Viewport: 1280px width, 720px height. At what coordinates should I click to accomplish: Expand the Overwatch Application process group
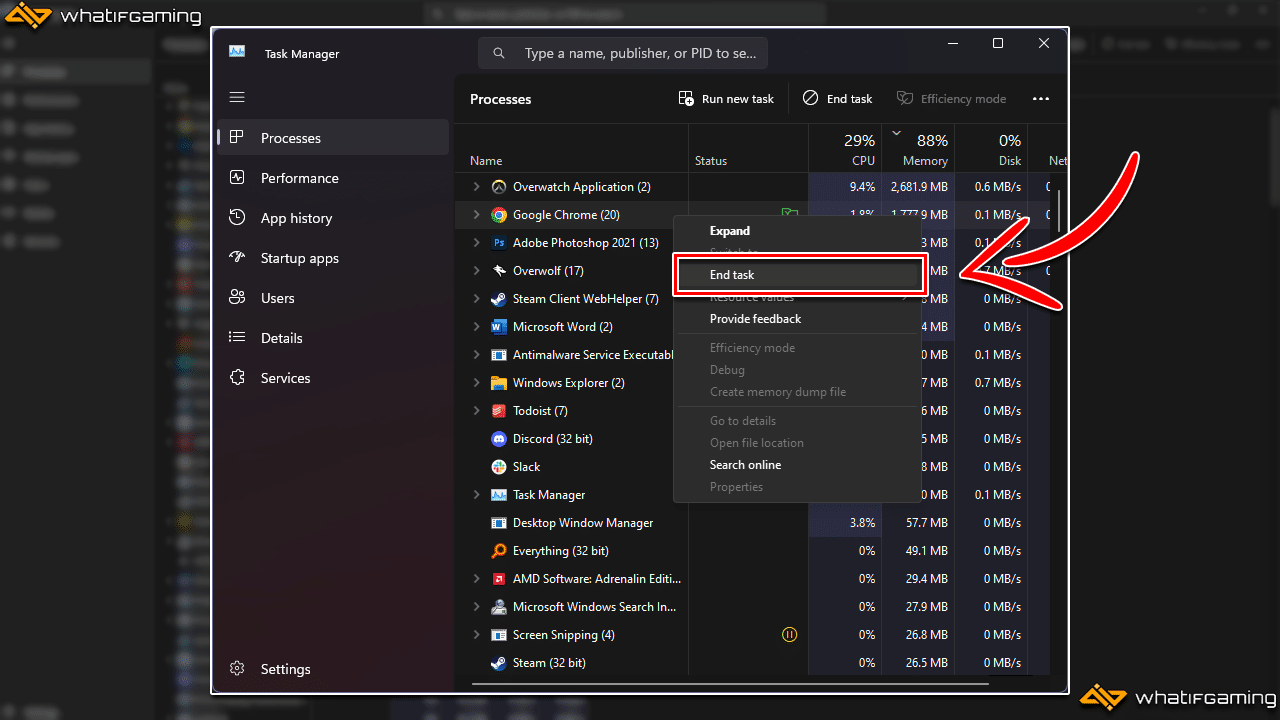tap(476, 187)
